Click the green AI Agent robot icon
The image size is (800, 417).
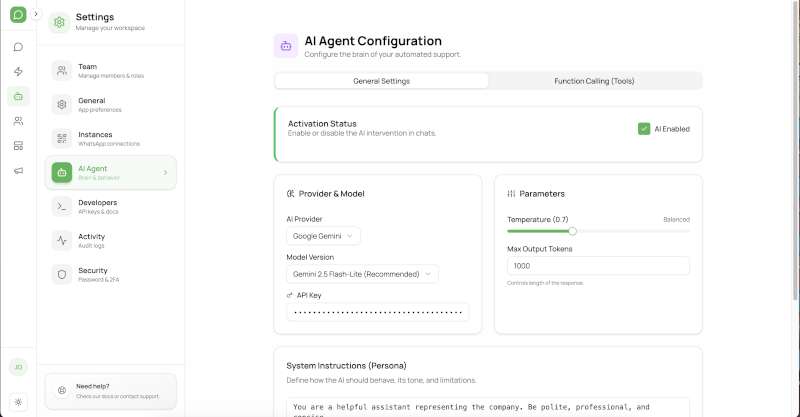tap(62, 173)
